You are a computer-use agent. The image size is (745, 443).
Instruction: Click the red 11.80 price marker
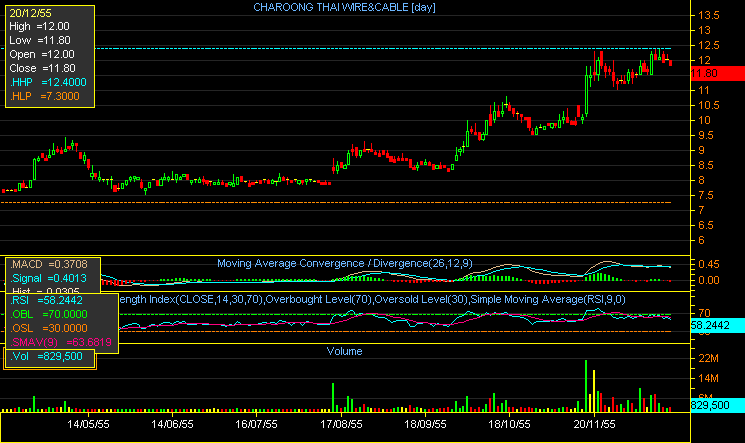[717, 73]
